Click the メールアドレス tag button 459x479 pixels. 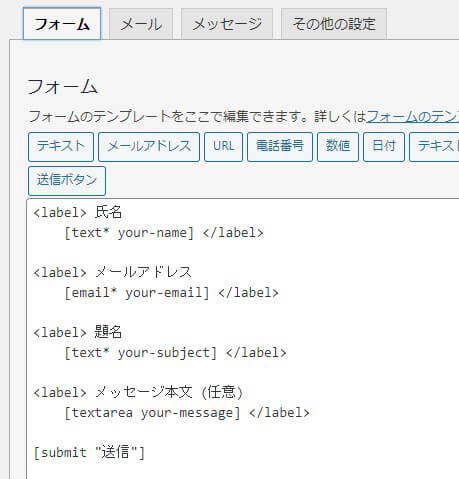point(149,147)
